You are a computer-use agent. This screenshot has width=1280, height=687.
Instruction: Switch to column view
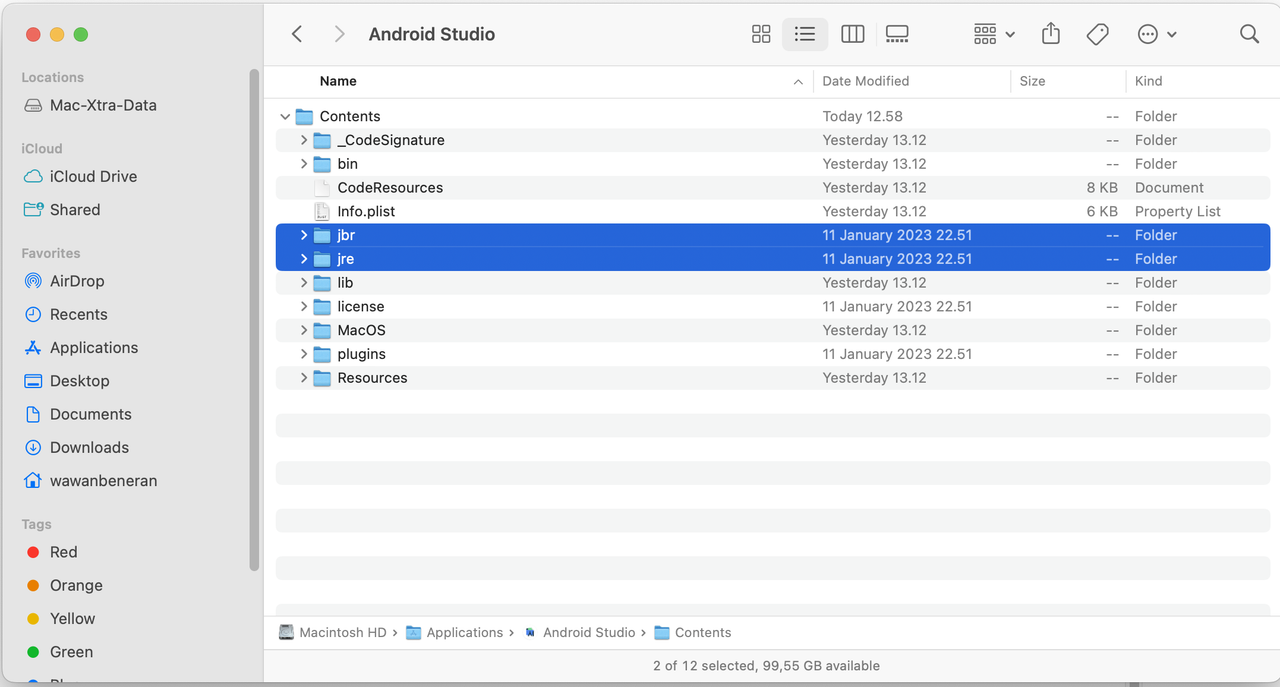pyautogui.click(x=853, y=34)
